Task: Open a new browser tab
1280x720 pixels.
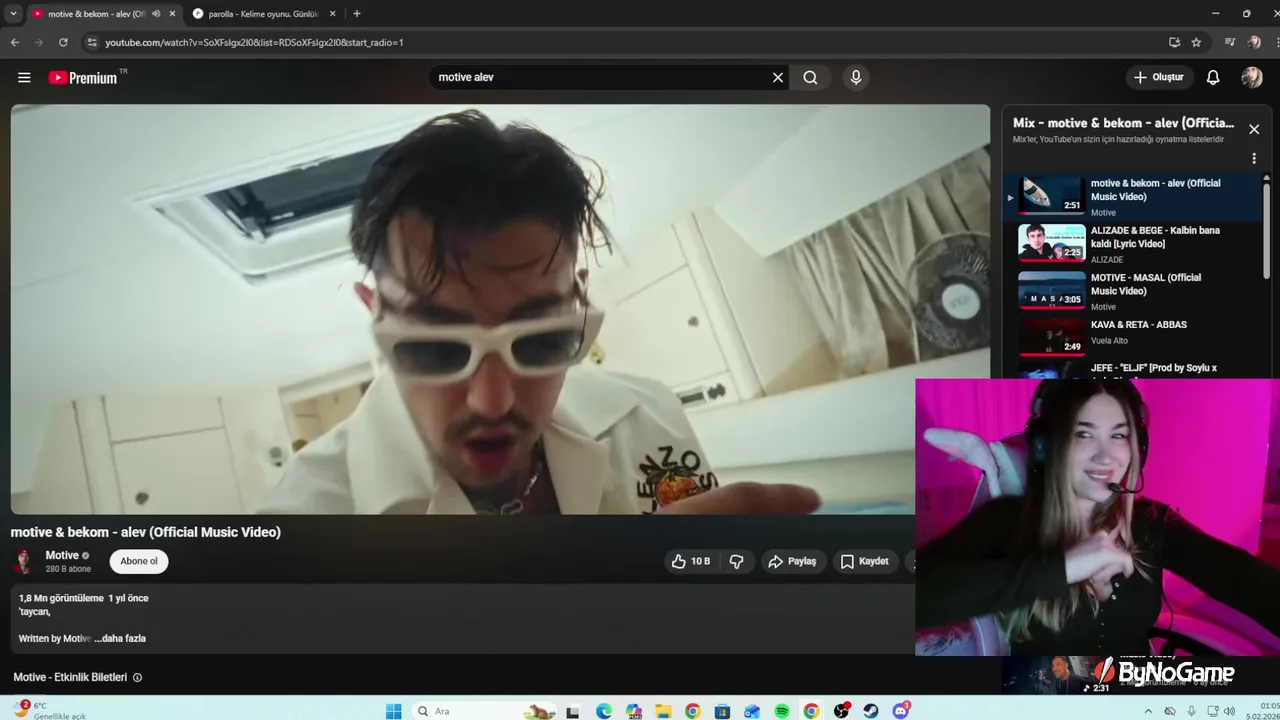Action: pyautogui.click(x=357, y=14)
